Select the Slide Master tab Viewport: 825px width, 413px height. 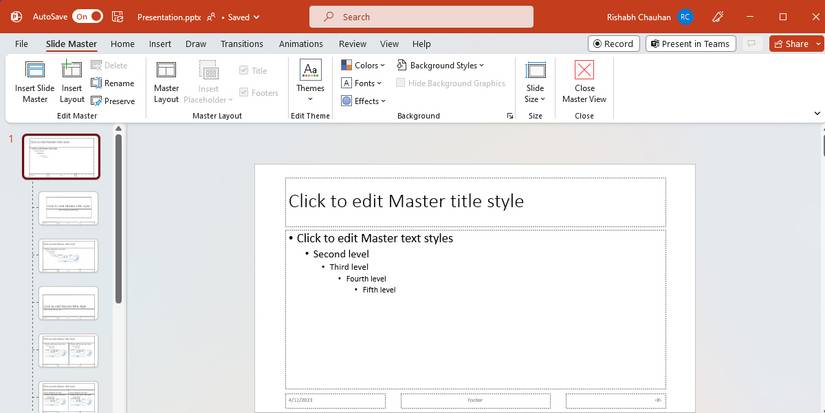tap(71, 44)
